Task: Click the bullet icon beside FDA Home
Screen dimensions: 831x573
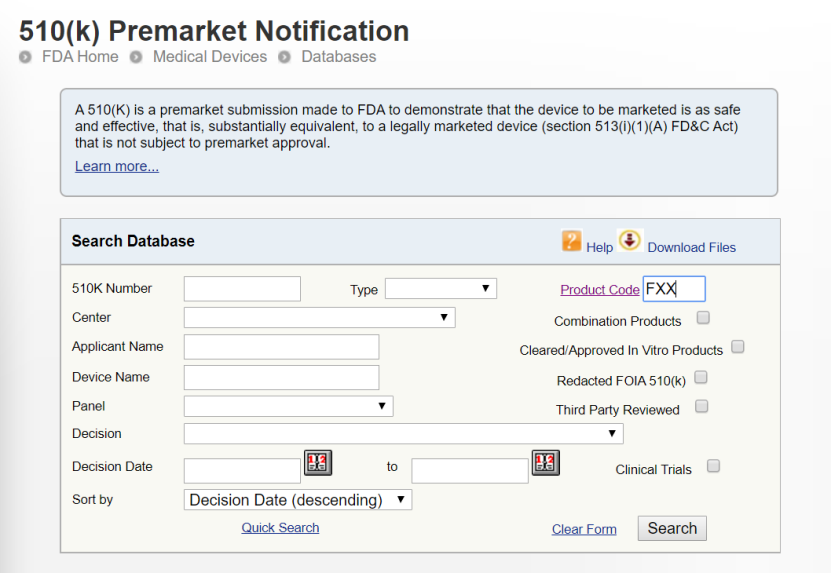Action: (x=25, y=57)
